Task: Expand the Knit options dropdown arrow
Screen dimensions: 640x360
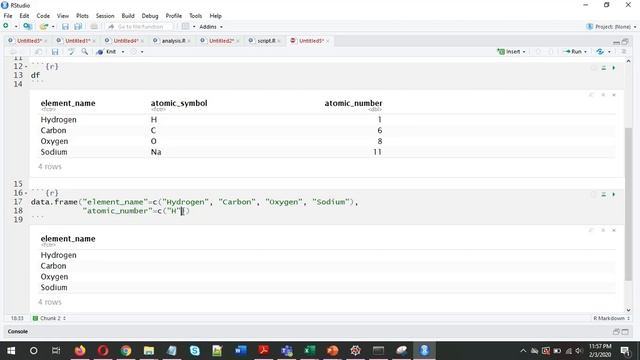Action: click(123, 52)
